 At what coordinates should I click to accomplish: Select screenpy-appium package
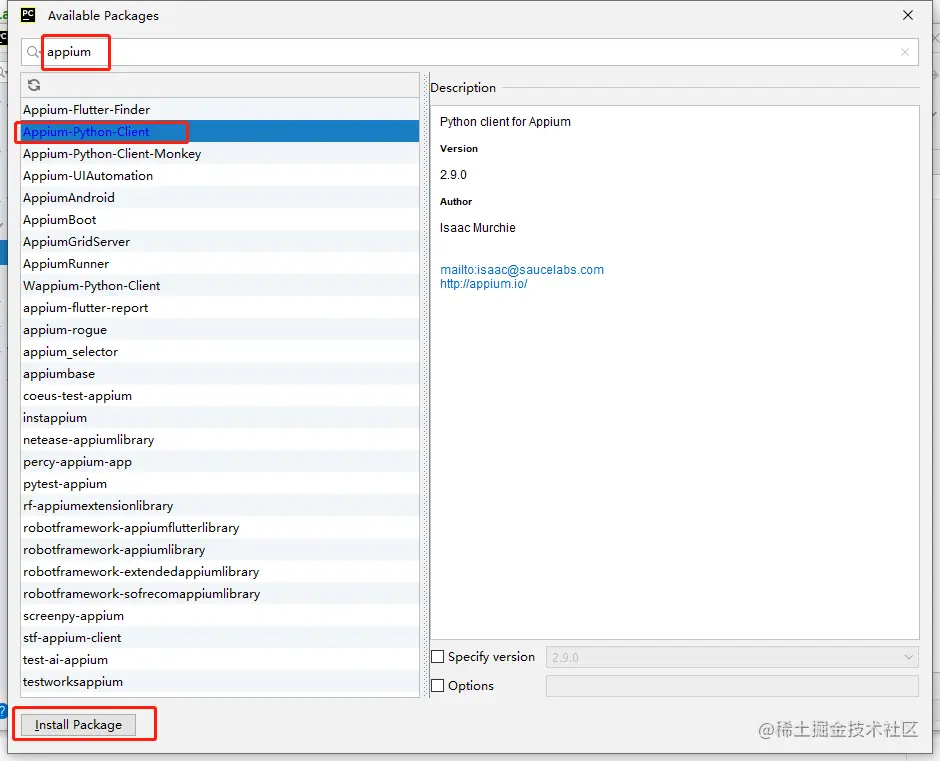[220, 615]
